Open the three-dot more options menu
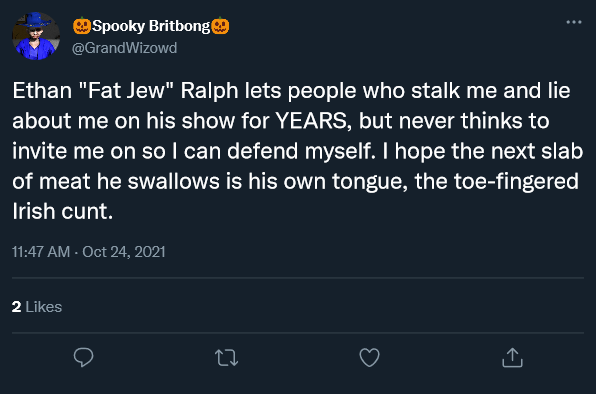The height and width of the screenshot is (394, 596). [574, 22]
